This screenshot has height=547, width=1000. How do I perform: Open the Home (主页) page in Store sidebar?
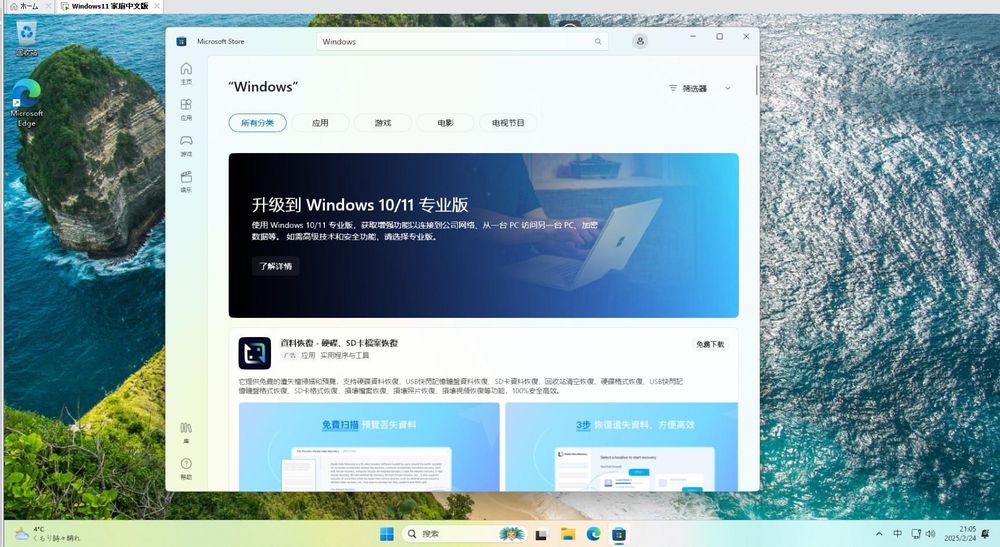pyautogui.click(x=186, y=73)
